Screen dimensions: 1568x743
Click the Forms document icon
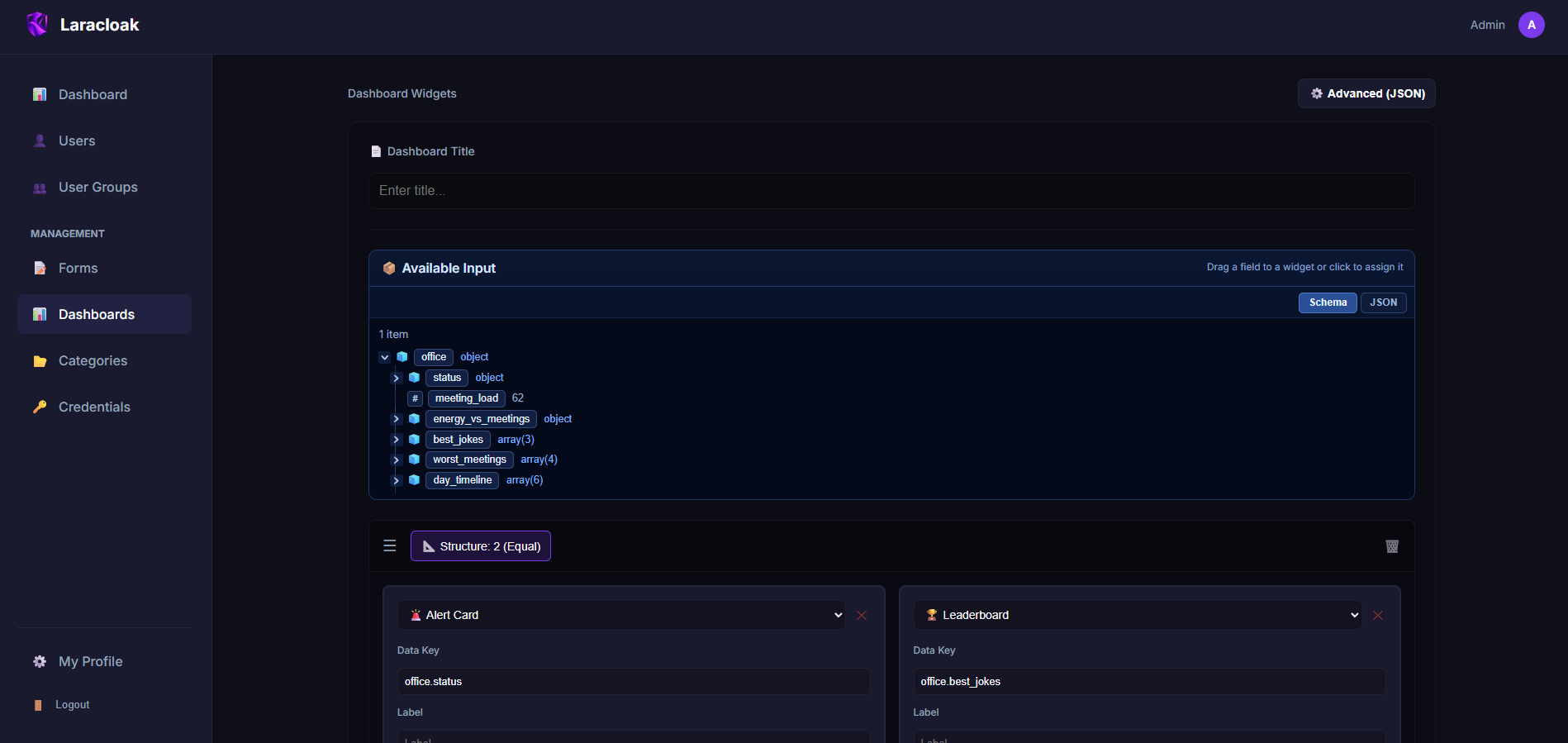coord(40,268)
